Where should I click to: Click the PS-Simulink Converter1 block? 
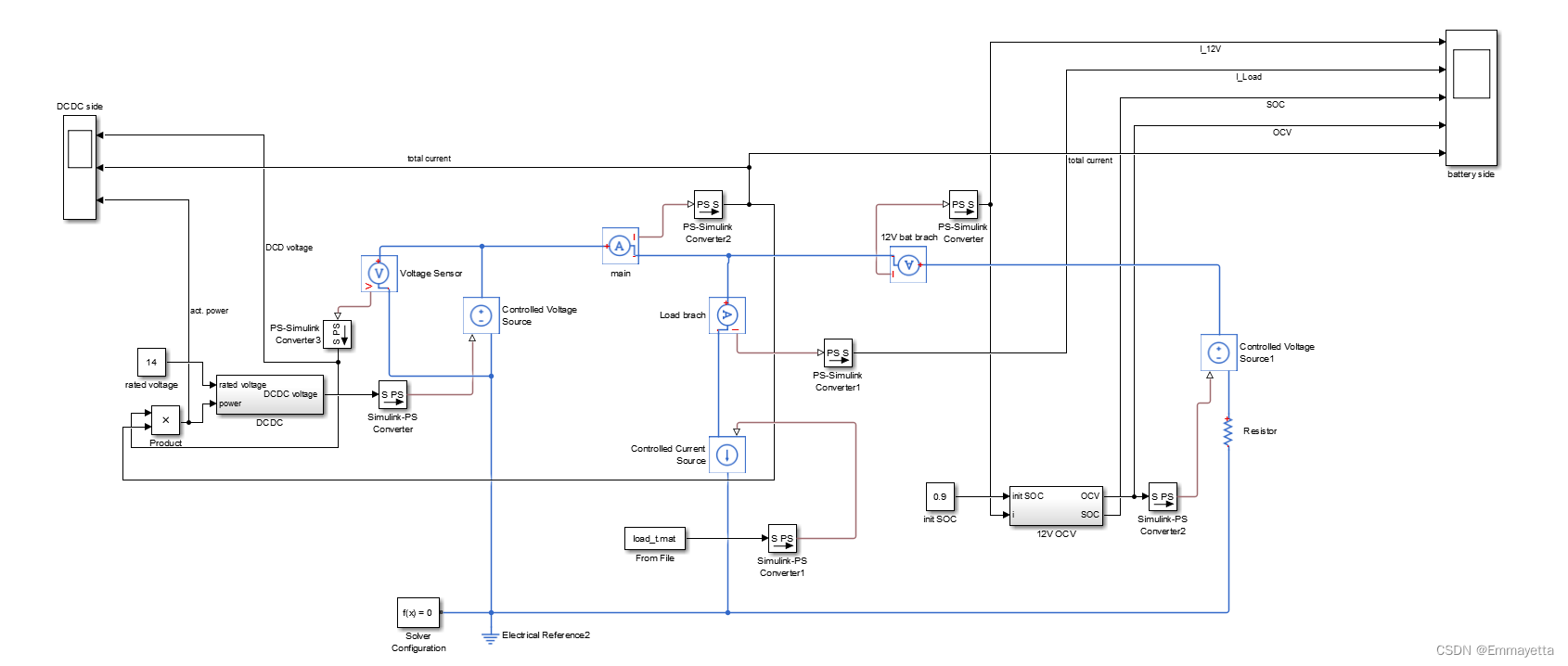(x=838, y=352)
